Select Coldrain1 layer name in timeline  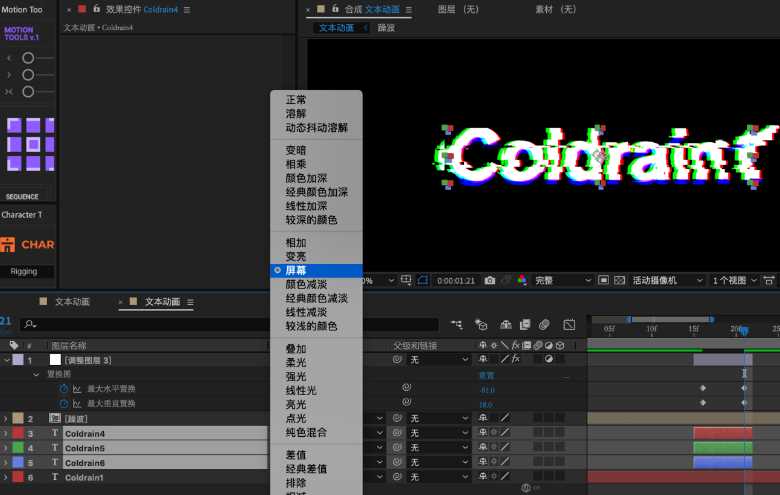(x=84, y=477)
